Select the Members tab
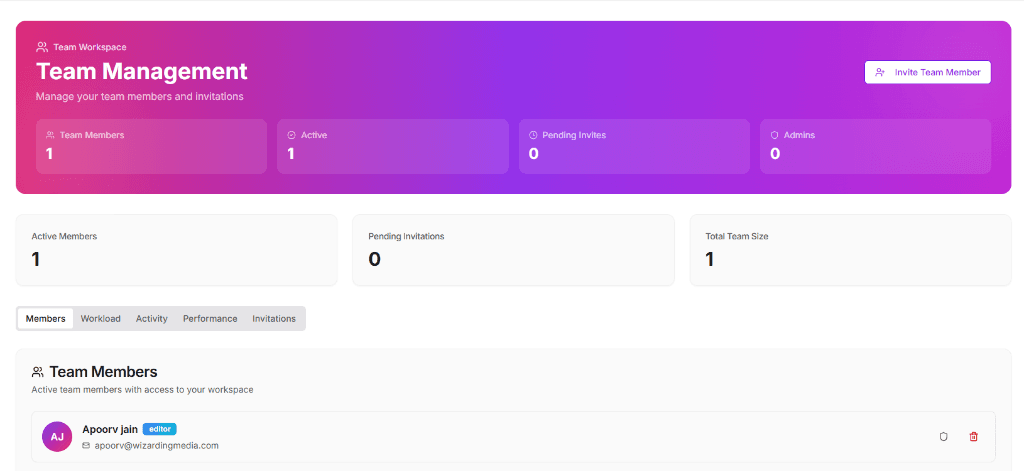Image resolution: width=1024 pixels, height=471 pixels. (x=45, y=319)
